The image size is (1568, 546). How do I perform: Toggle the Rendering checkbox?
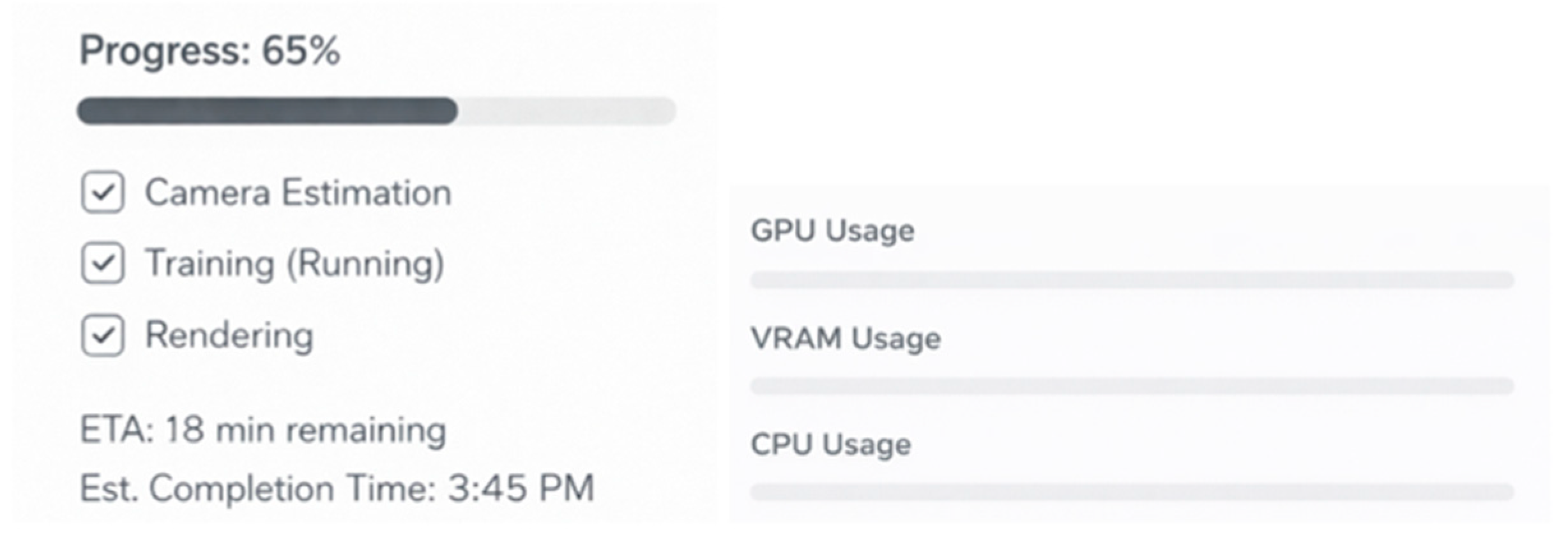[x=102, y=335]
